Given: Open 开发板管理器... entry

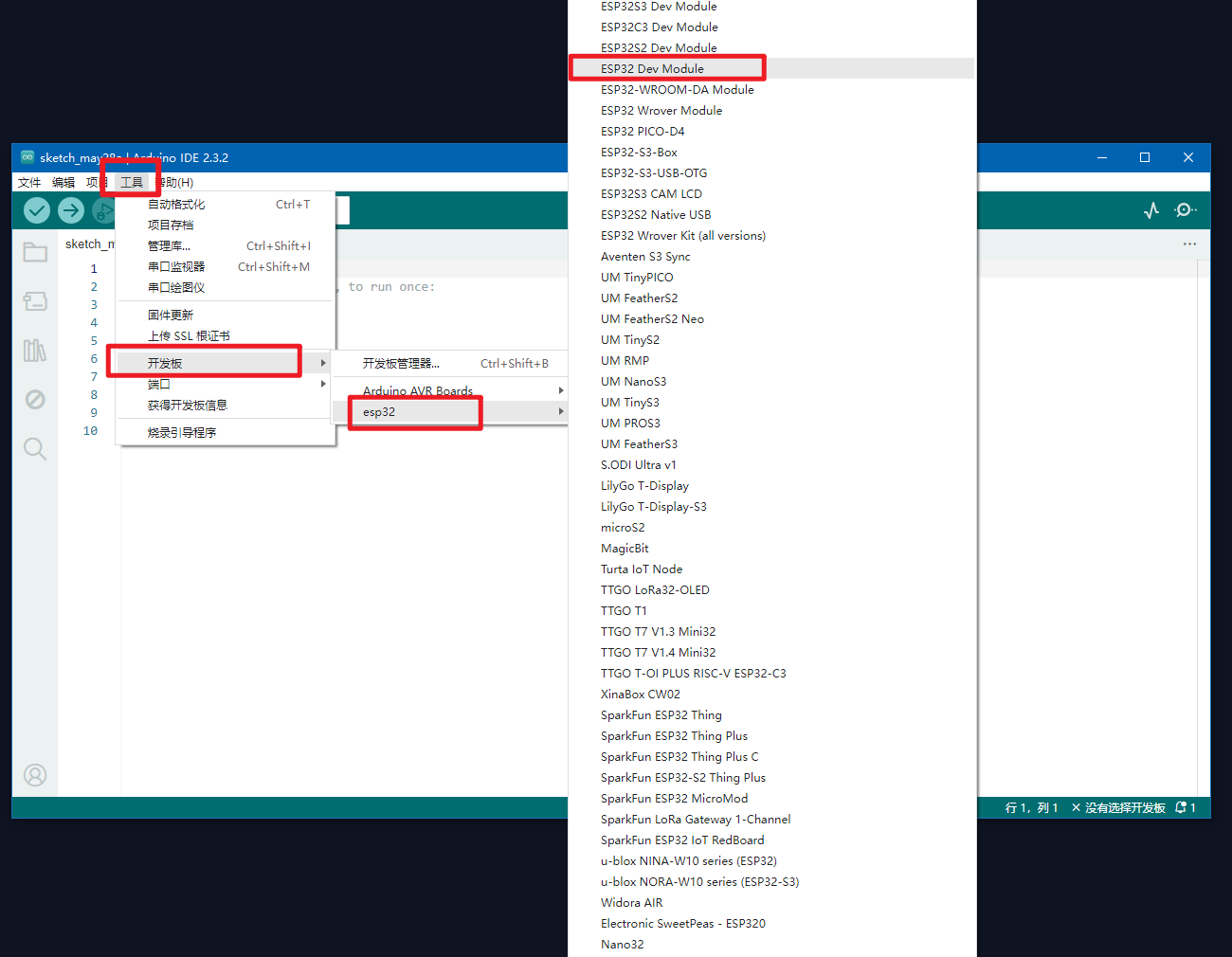Looking at the screenshot, I should coord(451,363).
